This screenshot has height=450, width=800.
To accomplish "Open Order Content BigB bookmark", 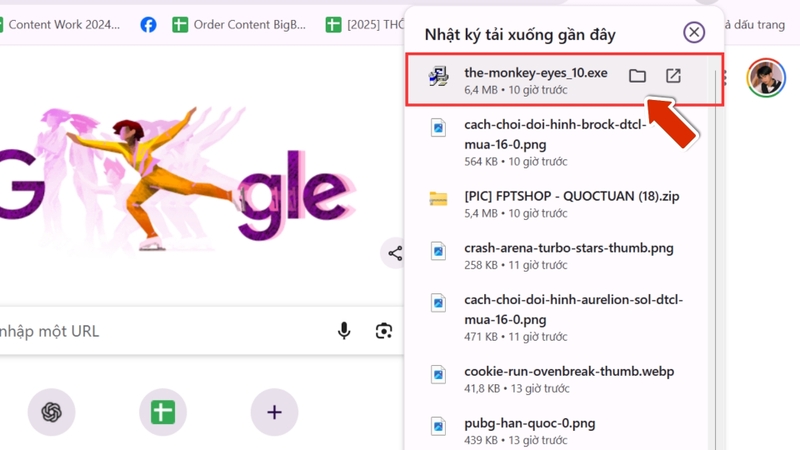I will (239, 24).
